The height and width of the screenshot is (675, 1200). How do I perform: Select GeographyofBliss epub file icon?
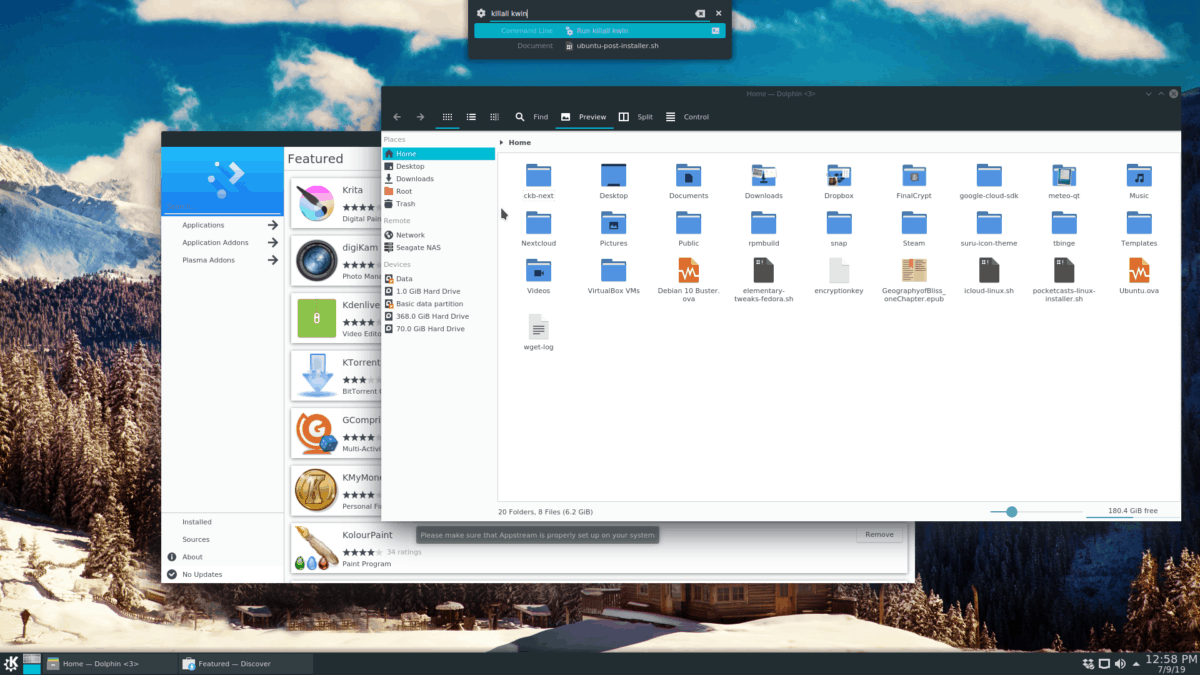(x=914, y=270)
